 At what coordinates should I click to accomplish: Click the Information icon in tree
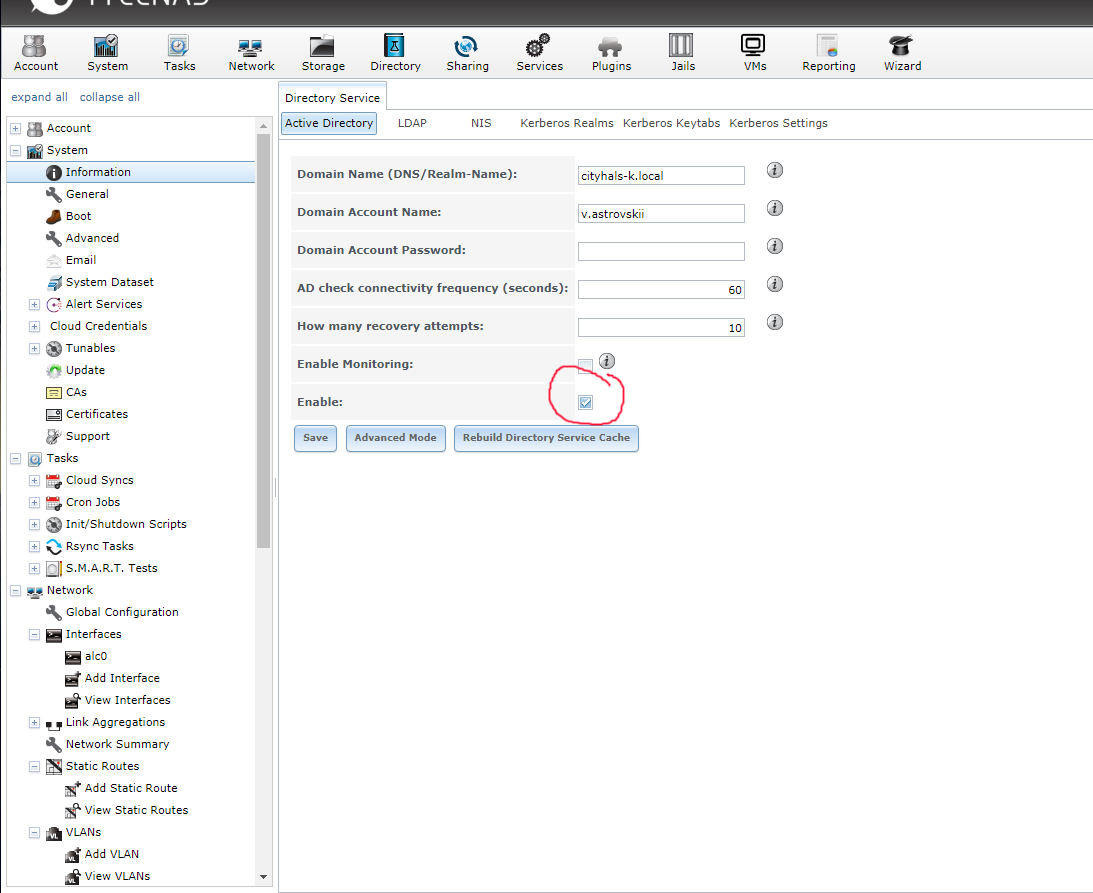[x=54, y=173]
